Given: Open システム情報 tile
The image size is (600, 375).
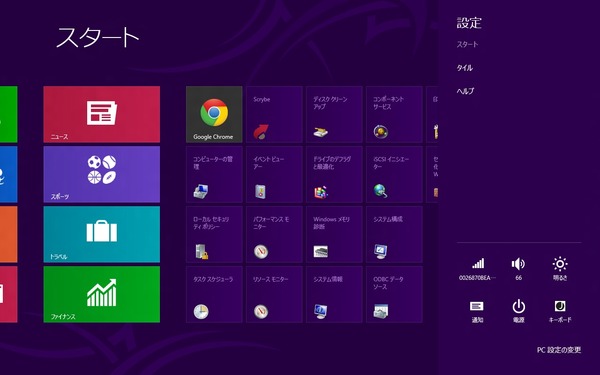Looking at the screenshot, I should point(334,294).
